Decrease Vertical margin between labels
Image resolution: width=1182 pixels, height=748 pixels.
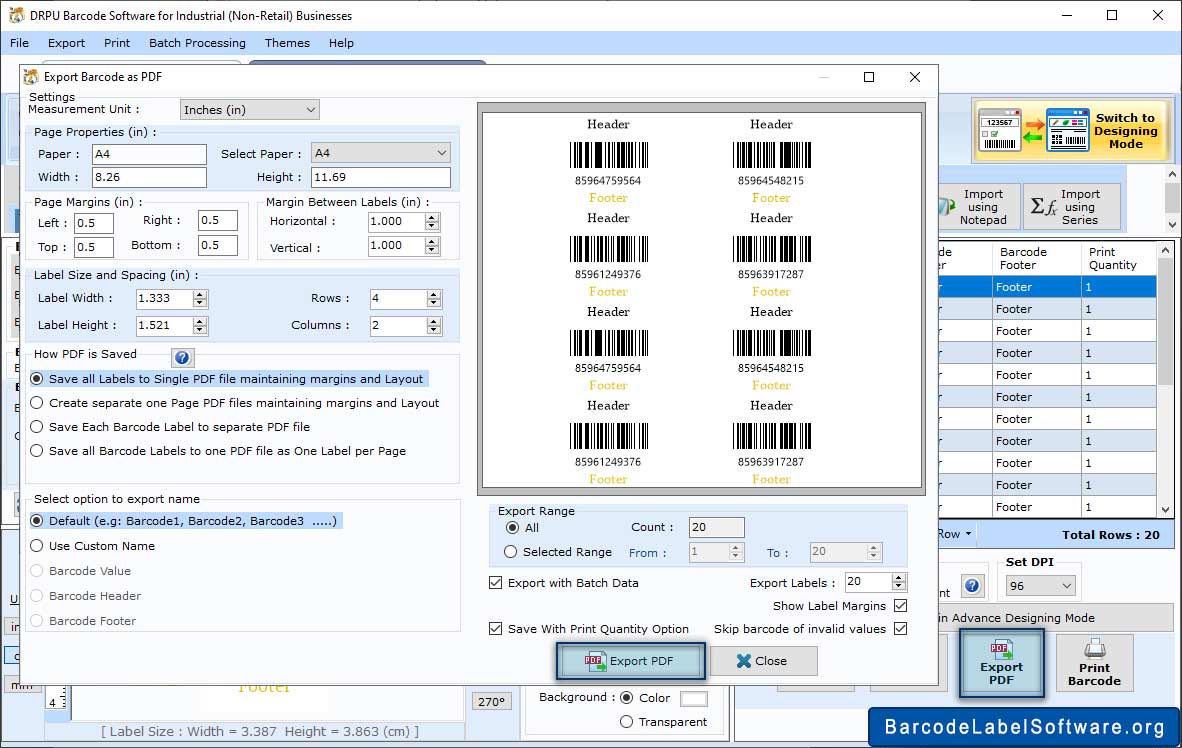coord(432,250)
